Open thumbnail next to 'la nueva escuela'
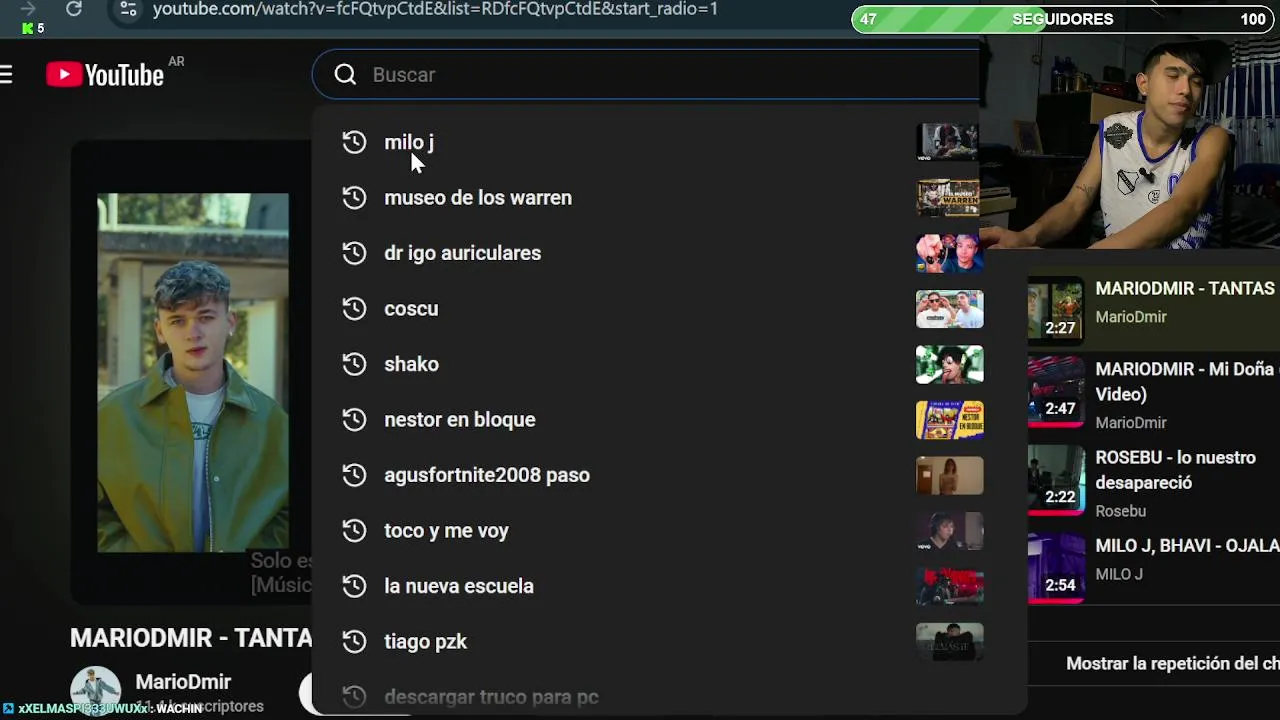 (x=949, y=586)
